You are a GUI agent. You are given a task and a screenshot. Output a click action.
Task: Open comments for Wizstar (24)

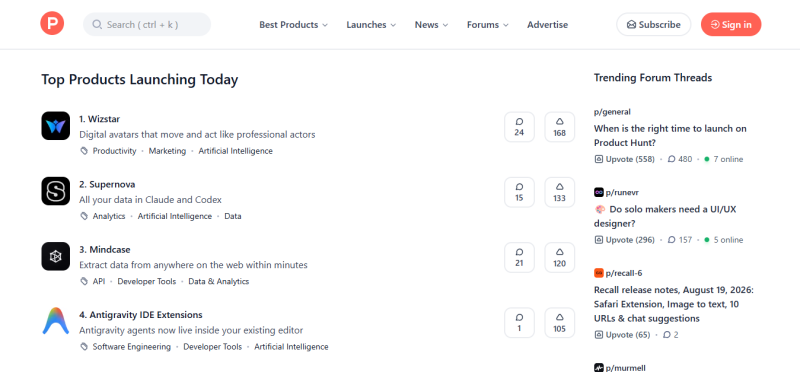coord(519,127)
